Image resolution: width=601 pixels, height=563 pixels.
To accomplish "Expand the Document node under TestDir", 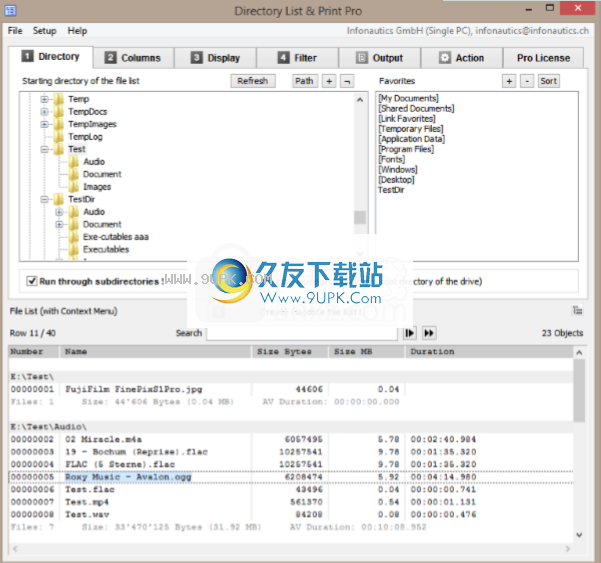I will 59,225.
